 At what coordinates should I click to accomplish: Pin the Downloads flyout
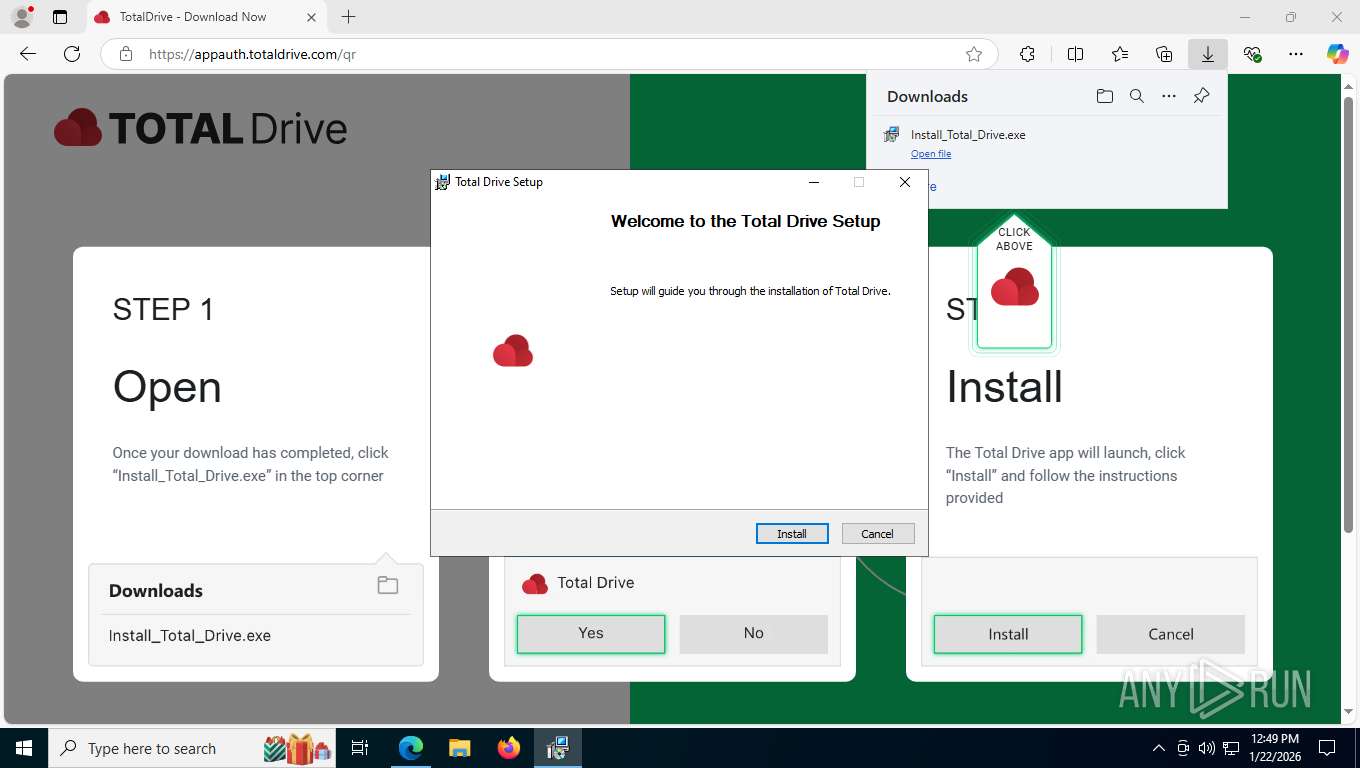[1202, 96]
